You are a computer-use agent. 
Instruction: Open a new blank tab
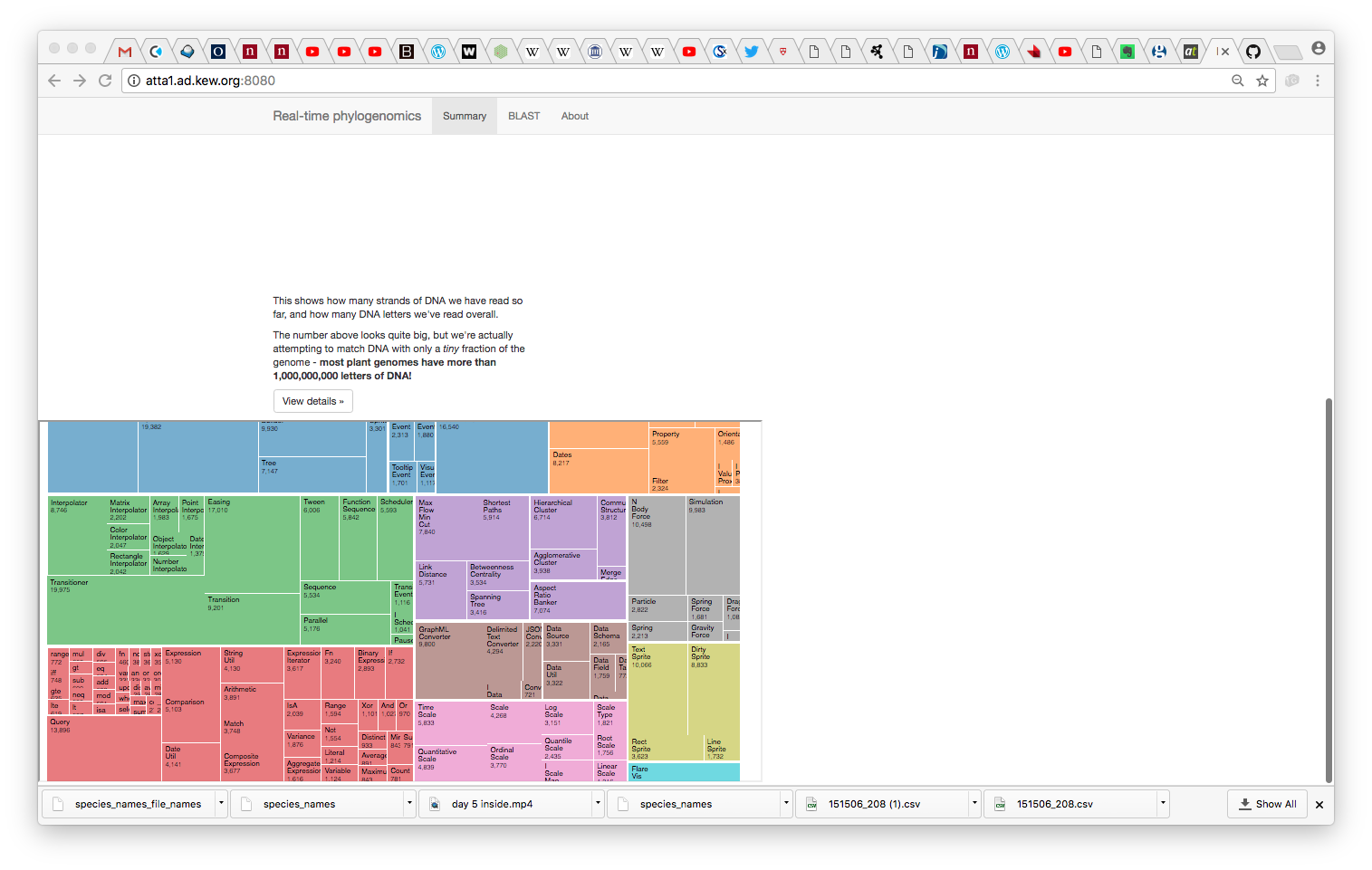pyautogui.click(x=1287, y=52)
